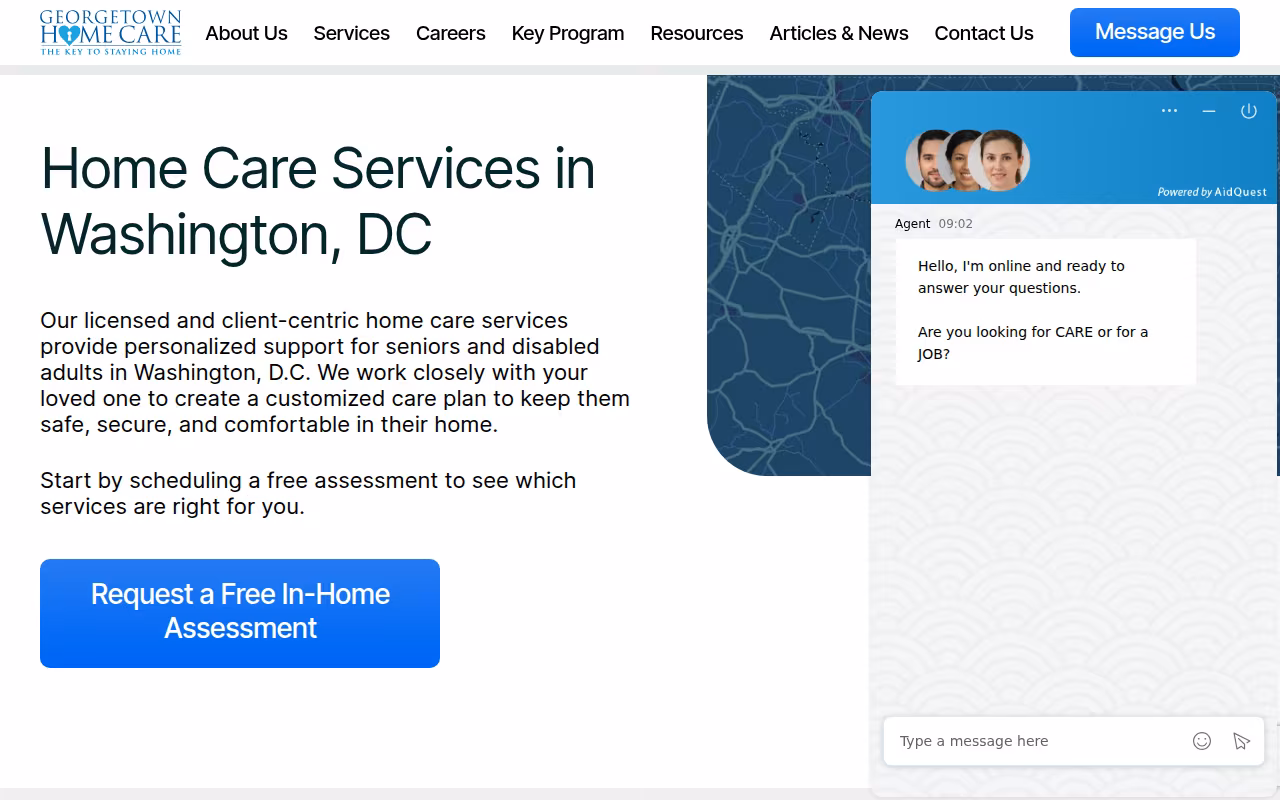Click the Powered by AidQuest link
The image size is (1280, 800).
click(1212, 192)
